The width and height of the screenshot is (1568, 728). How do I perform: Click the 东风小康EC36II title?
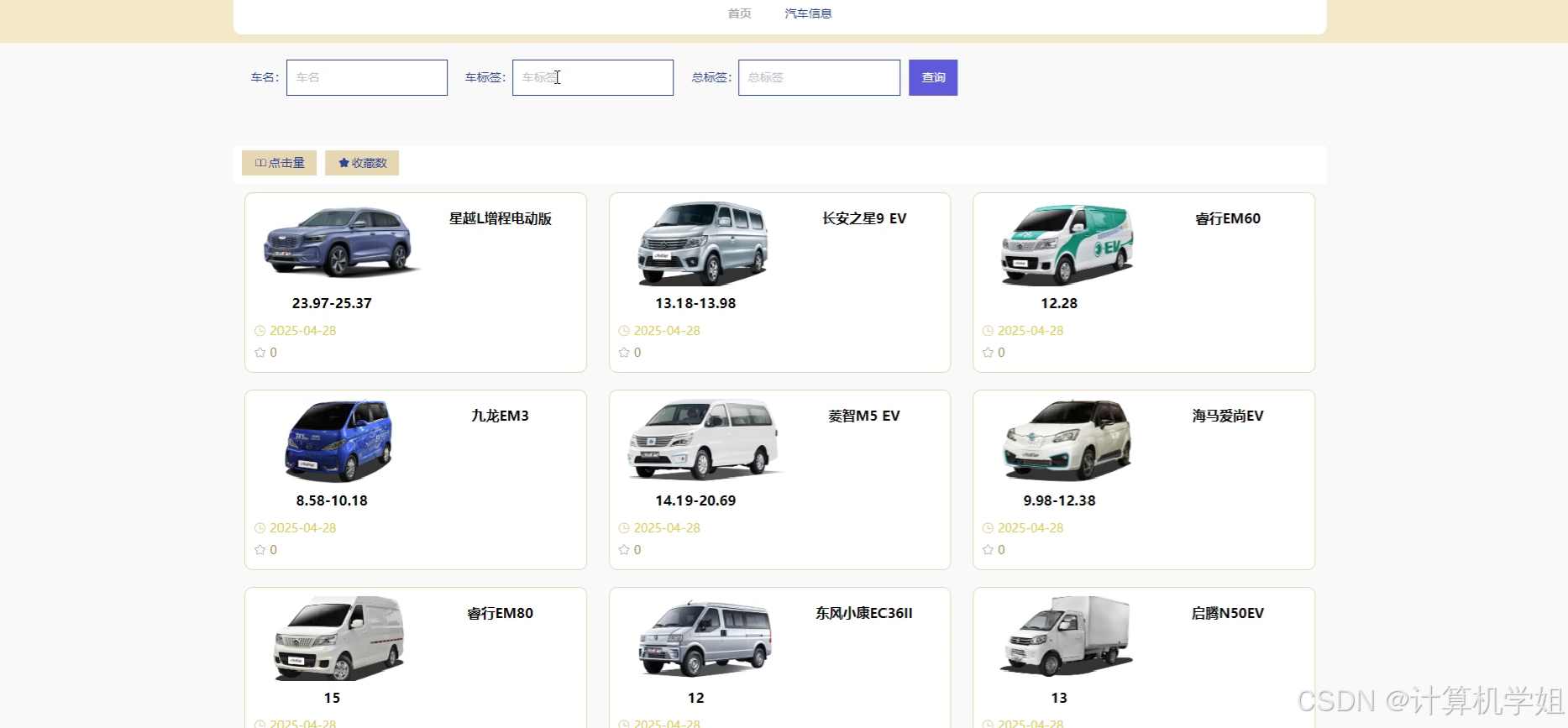[864, 613]
